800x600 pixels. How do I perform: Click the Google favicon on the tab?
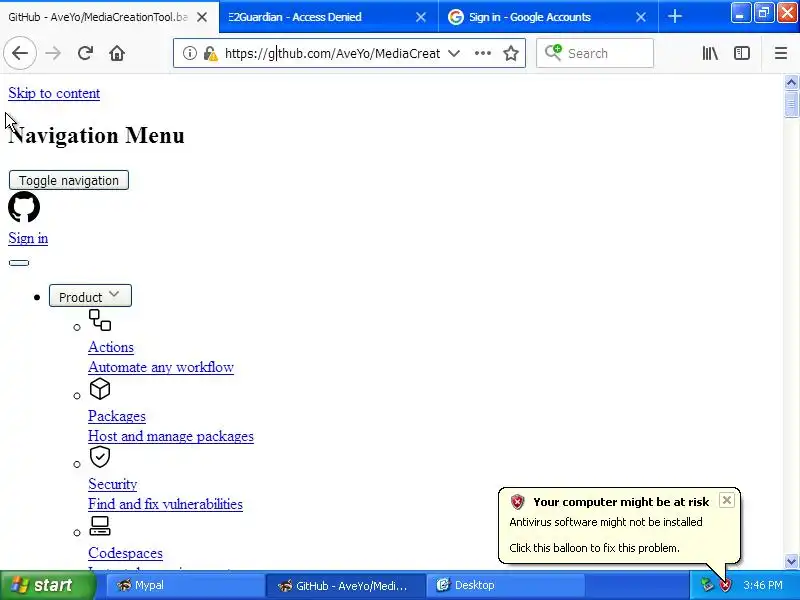(x=456, y=17)
